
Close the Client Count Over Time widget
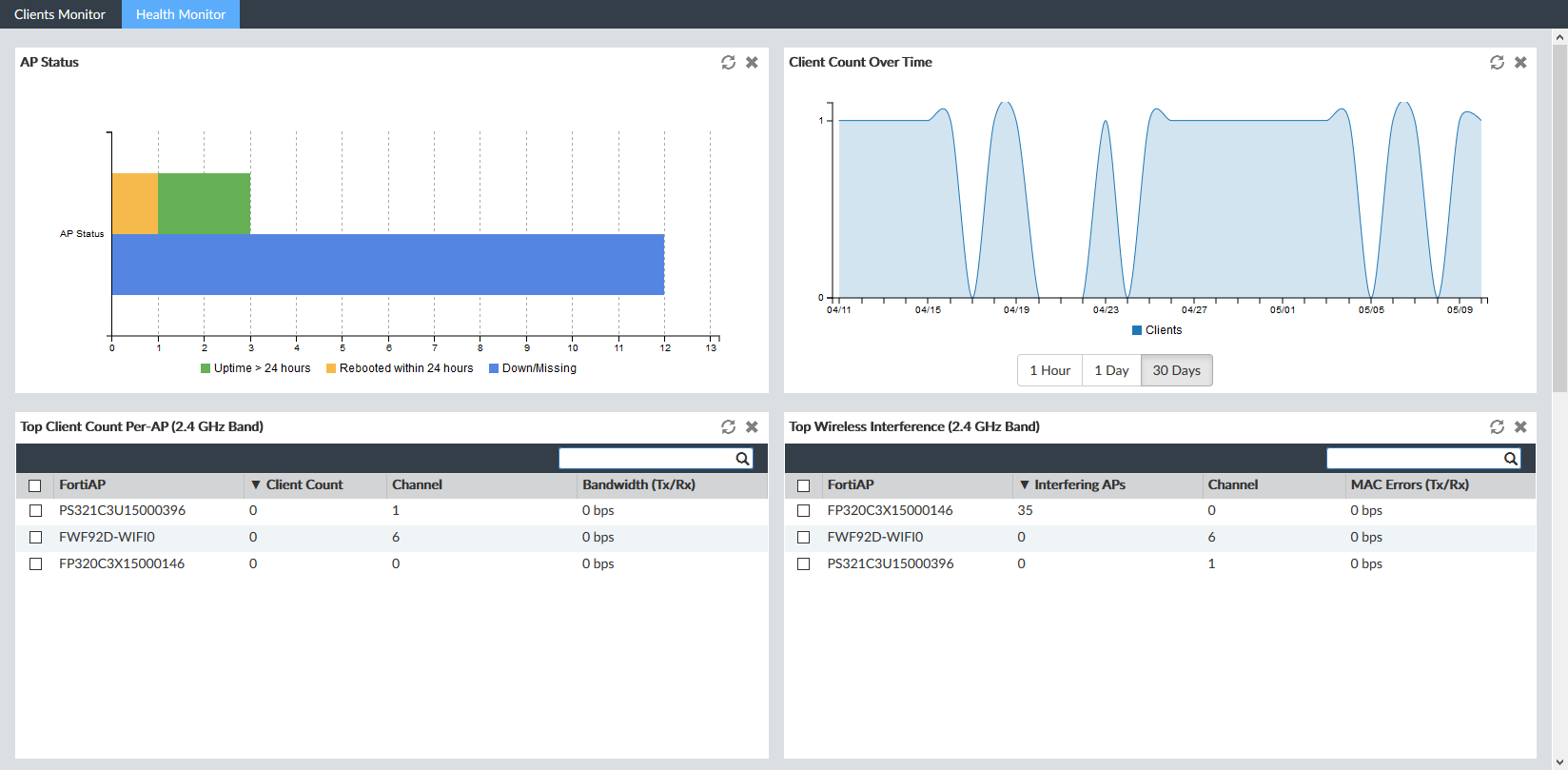coord(1520,62)
